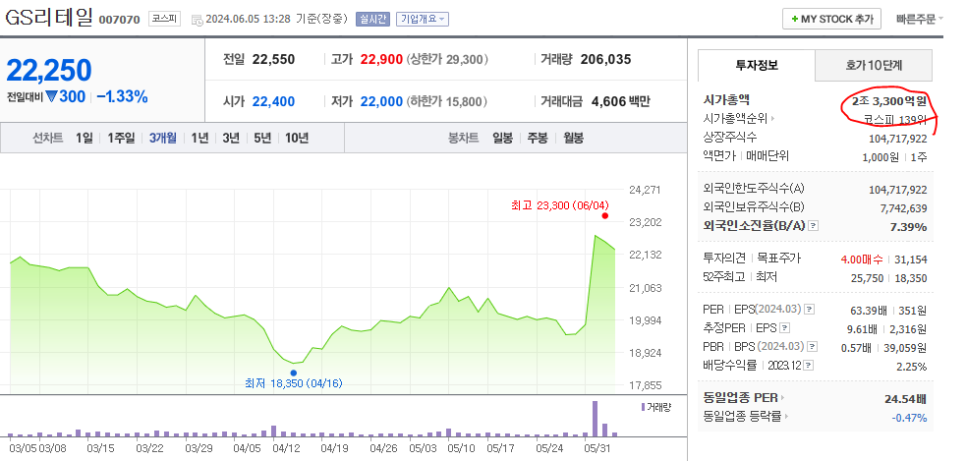Click the tallest volume bar near 05/31

point(595,419)
